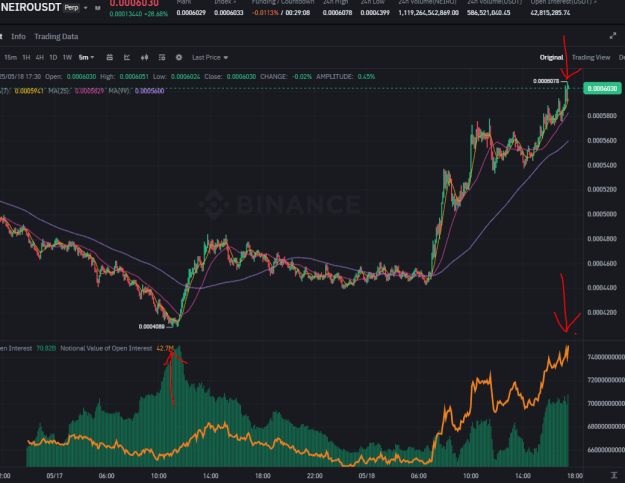Expand chart to fullscreen

point(613,36)
